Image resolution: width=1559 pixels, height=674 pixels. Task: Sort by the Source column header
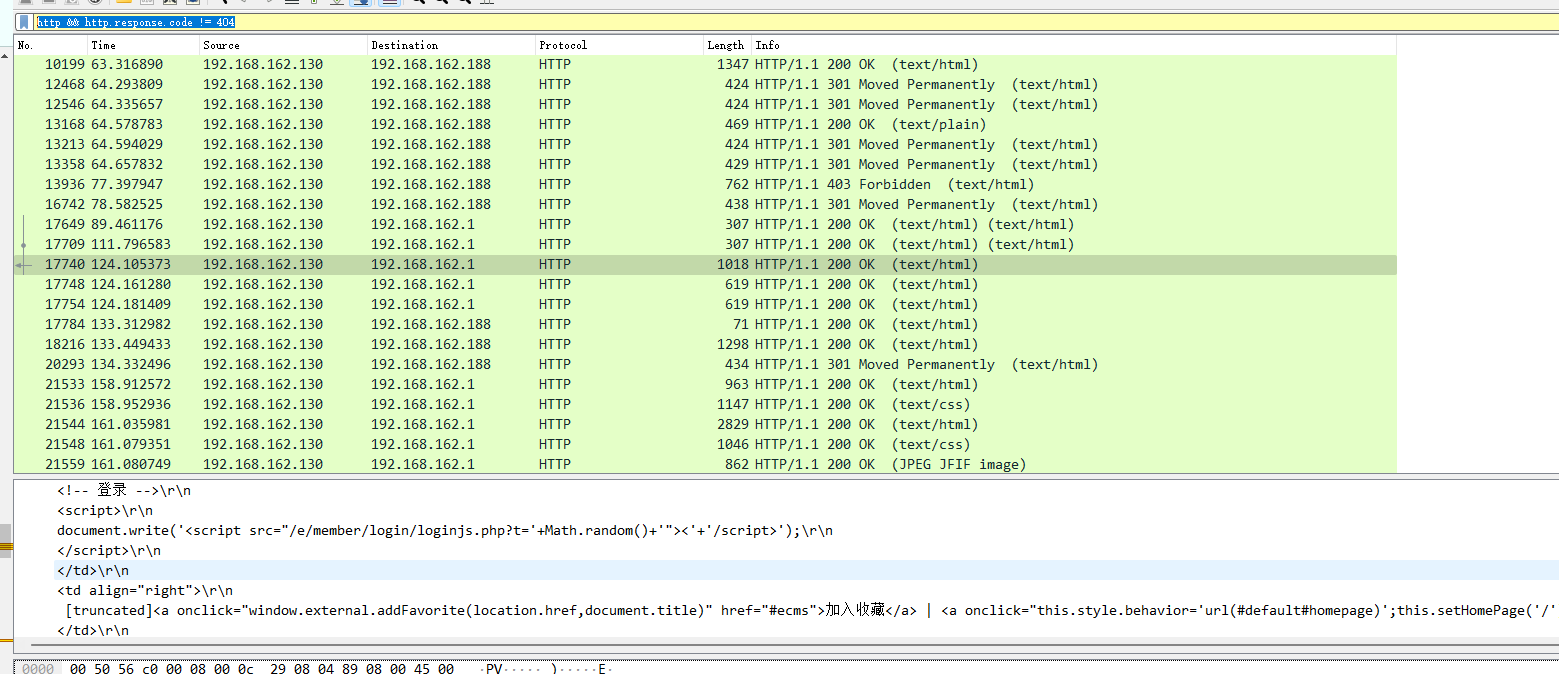click(x=283, y=45)
